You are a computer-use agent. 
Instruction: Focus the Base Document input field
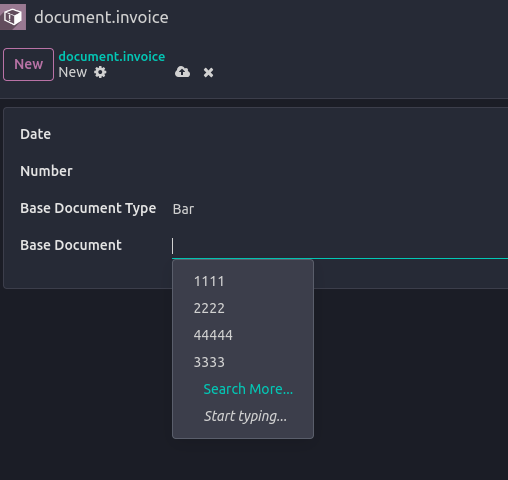(x=340, y=246)
